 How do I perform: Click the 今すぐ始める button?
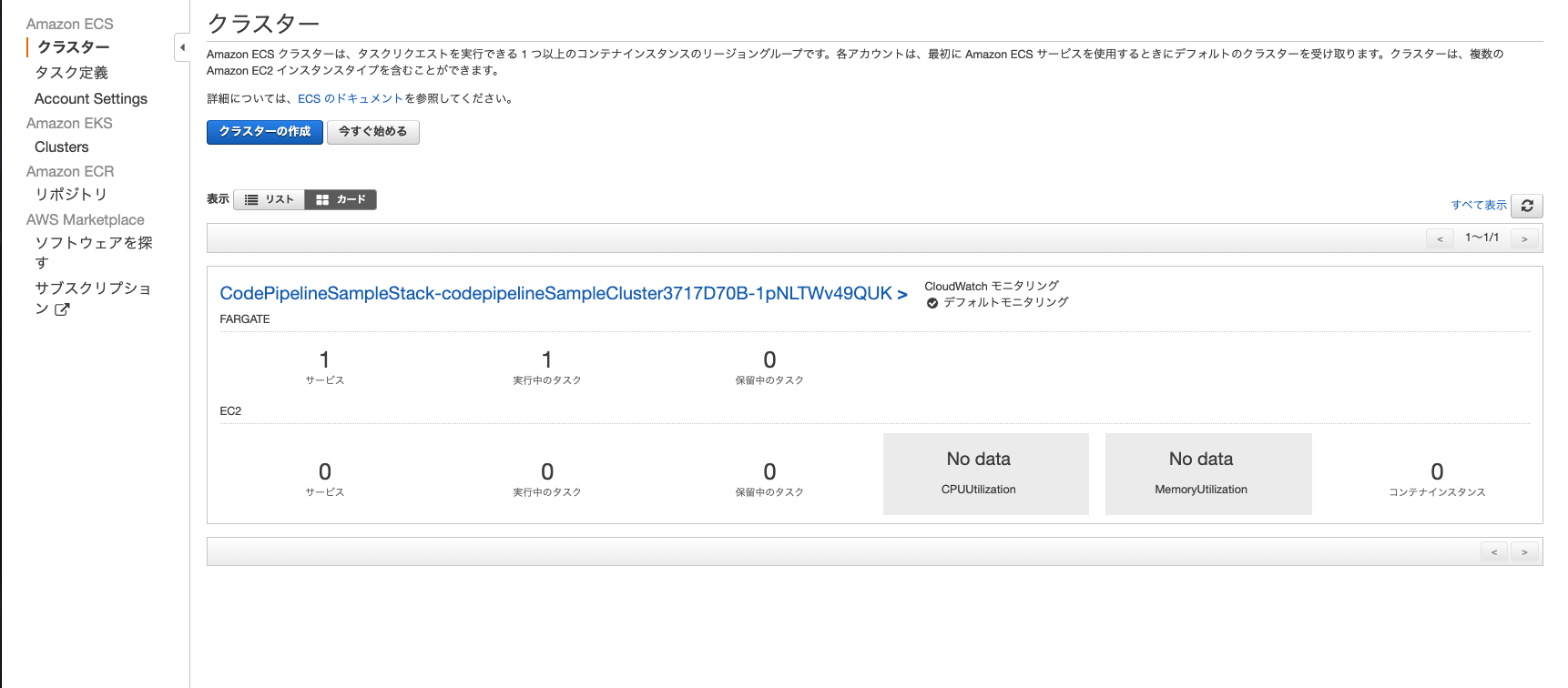pos(373,132)
